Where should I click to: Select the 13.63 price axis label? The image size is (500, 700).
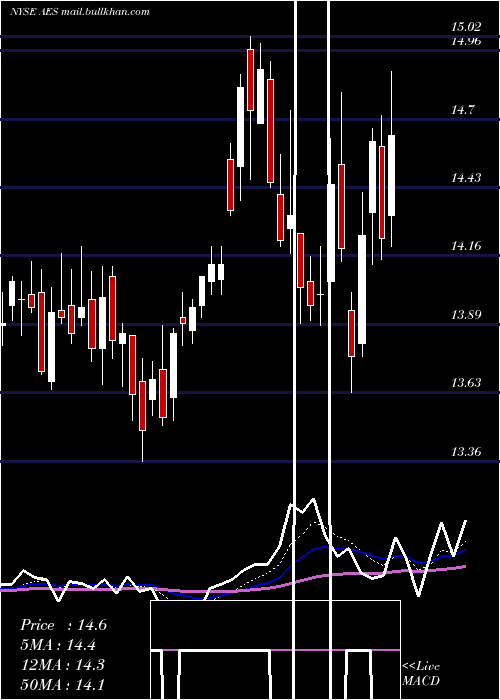click(x=466, y=383)
